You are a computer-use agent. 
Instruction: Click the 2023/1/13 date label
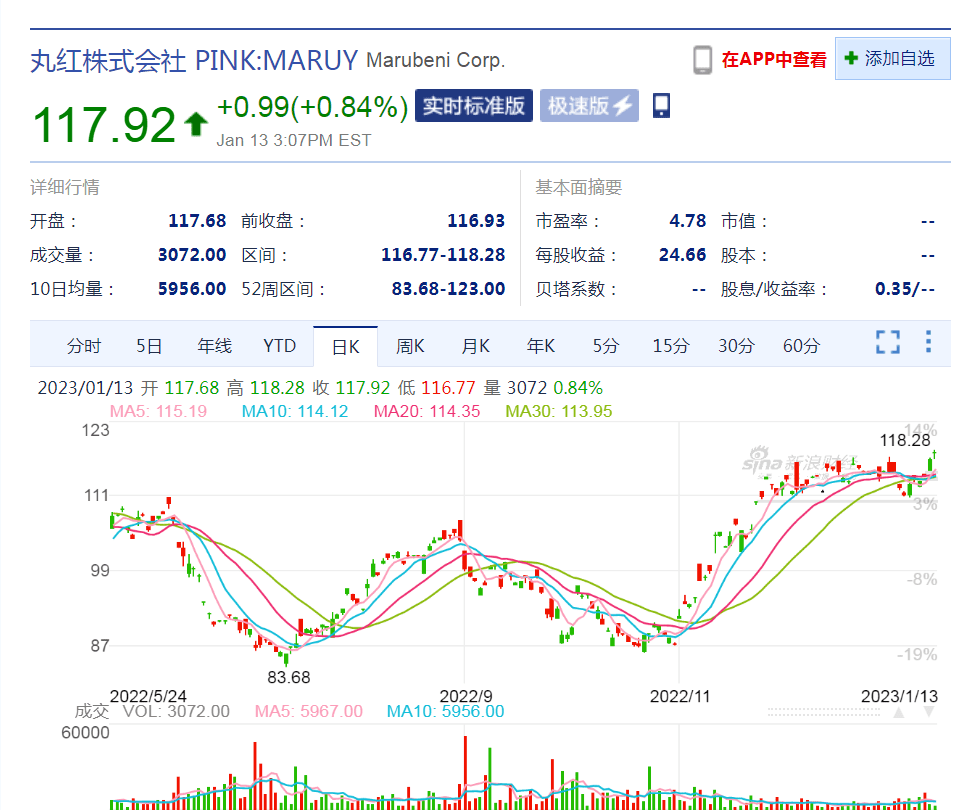[899, 696]
